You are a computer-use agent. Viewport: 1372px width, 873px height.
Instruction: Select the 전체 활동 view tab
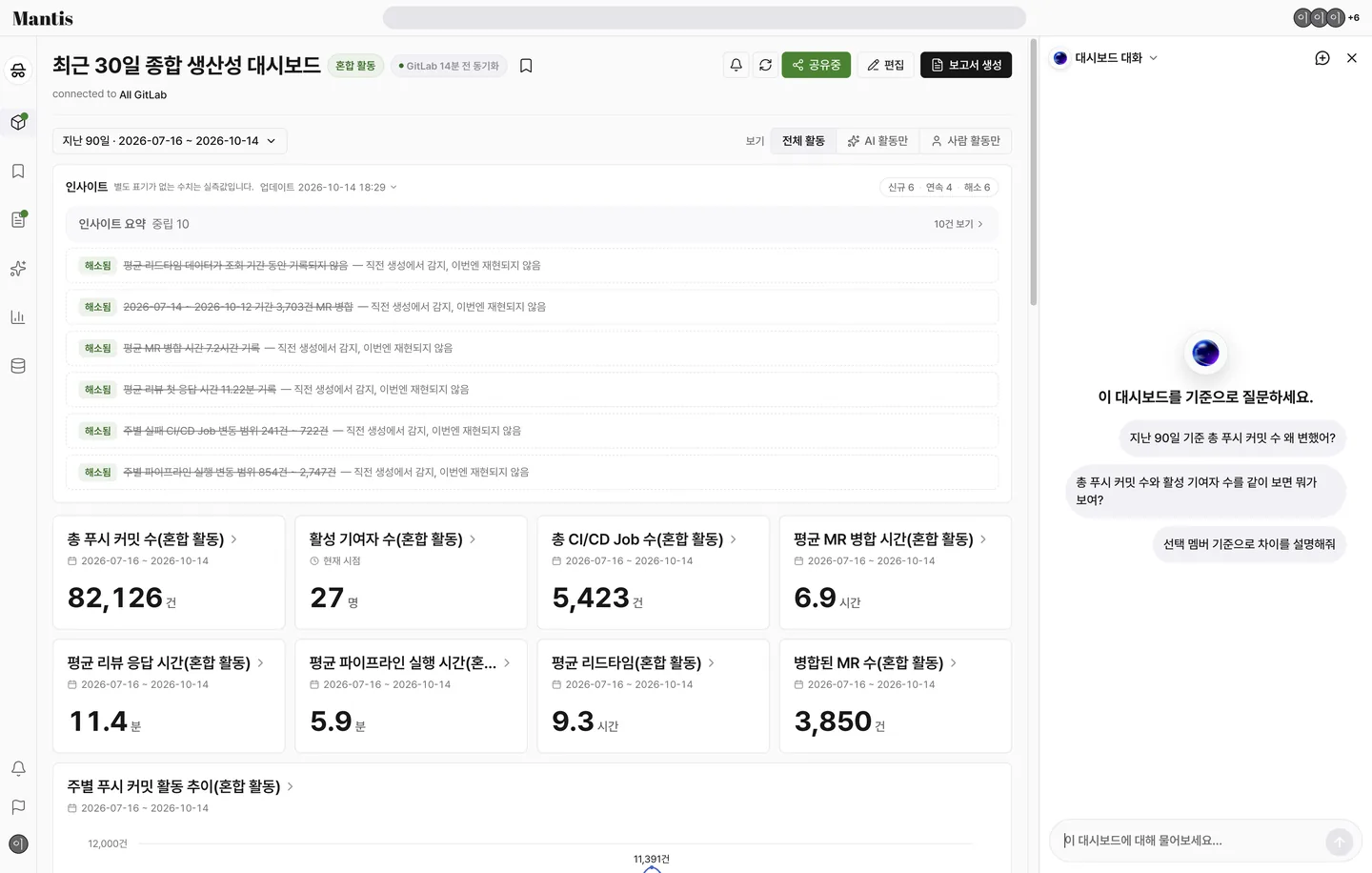pos(803,141)
